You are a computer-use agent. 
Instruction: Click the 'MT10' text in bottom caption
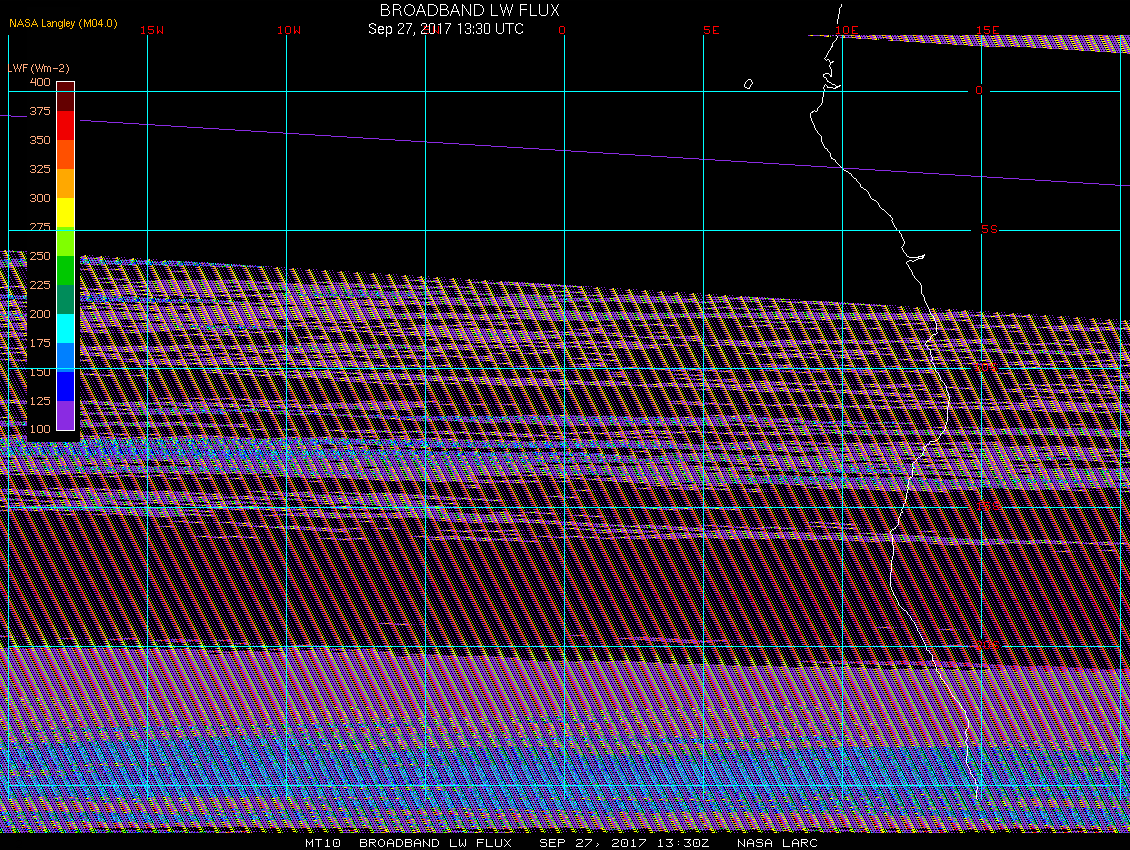pos(323,843)
